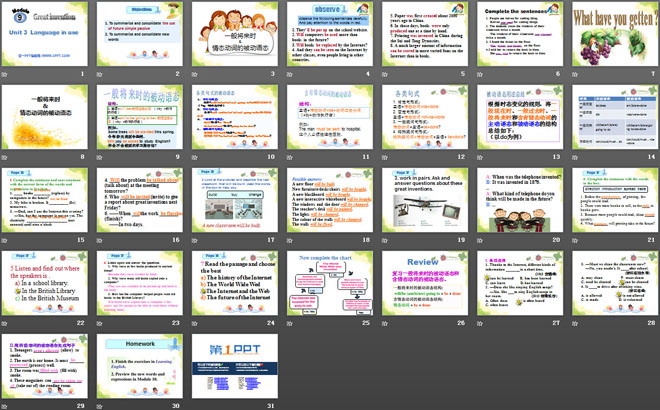The width and height of the screenshot is (660, 410).
Task: Click the animation star icon under slide 9
Action: click(100, 157)
